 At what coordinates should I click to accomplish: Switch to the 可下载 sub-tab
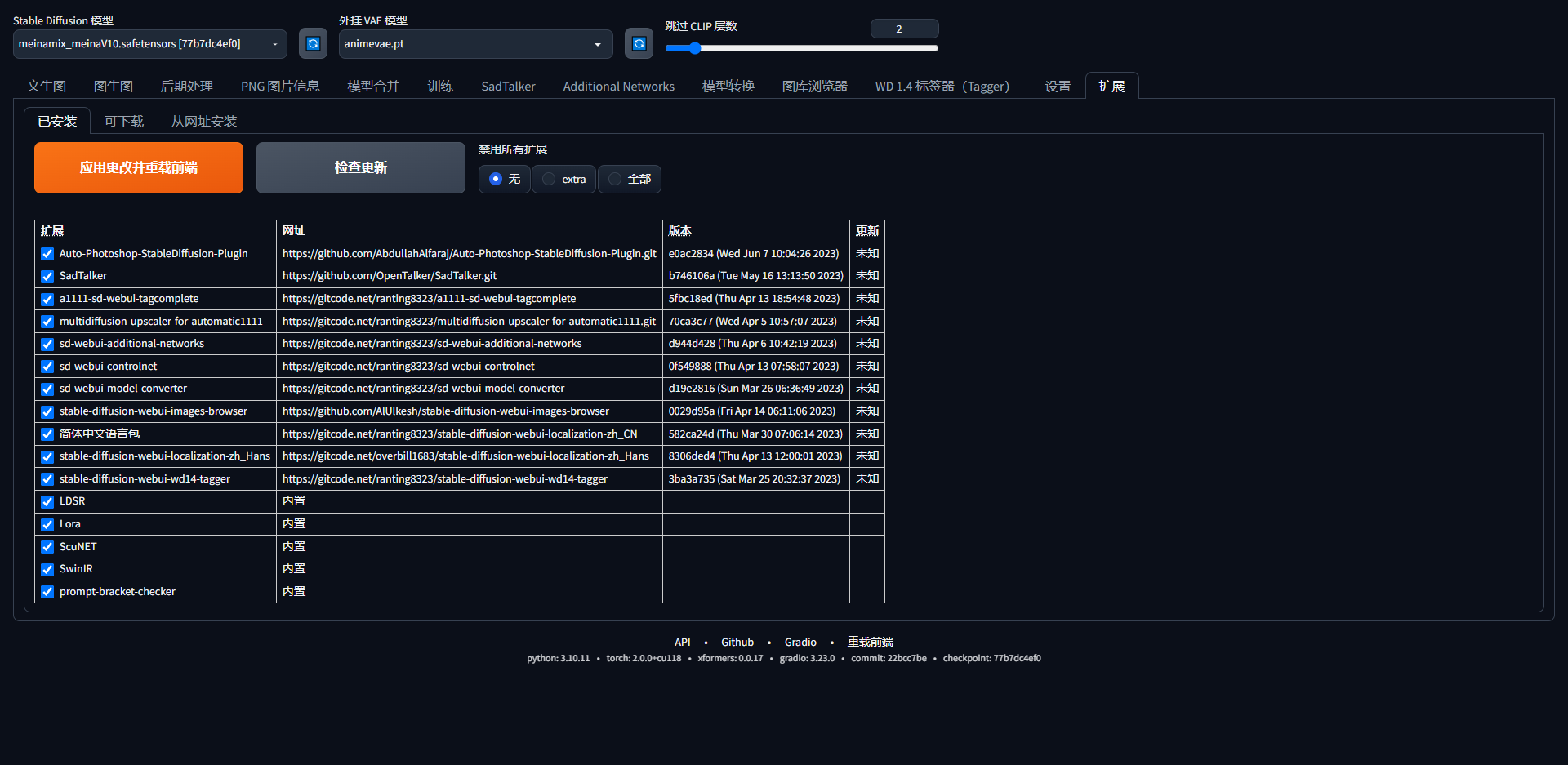124,122
